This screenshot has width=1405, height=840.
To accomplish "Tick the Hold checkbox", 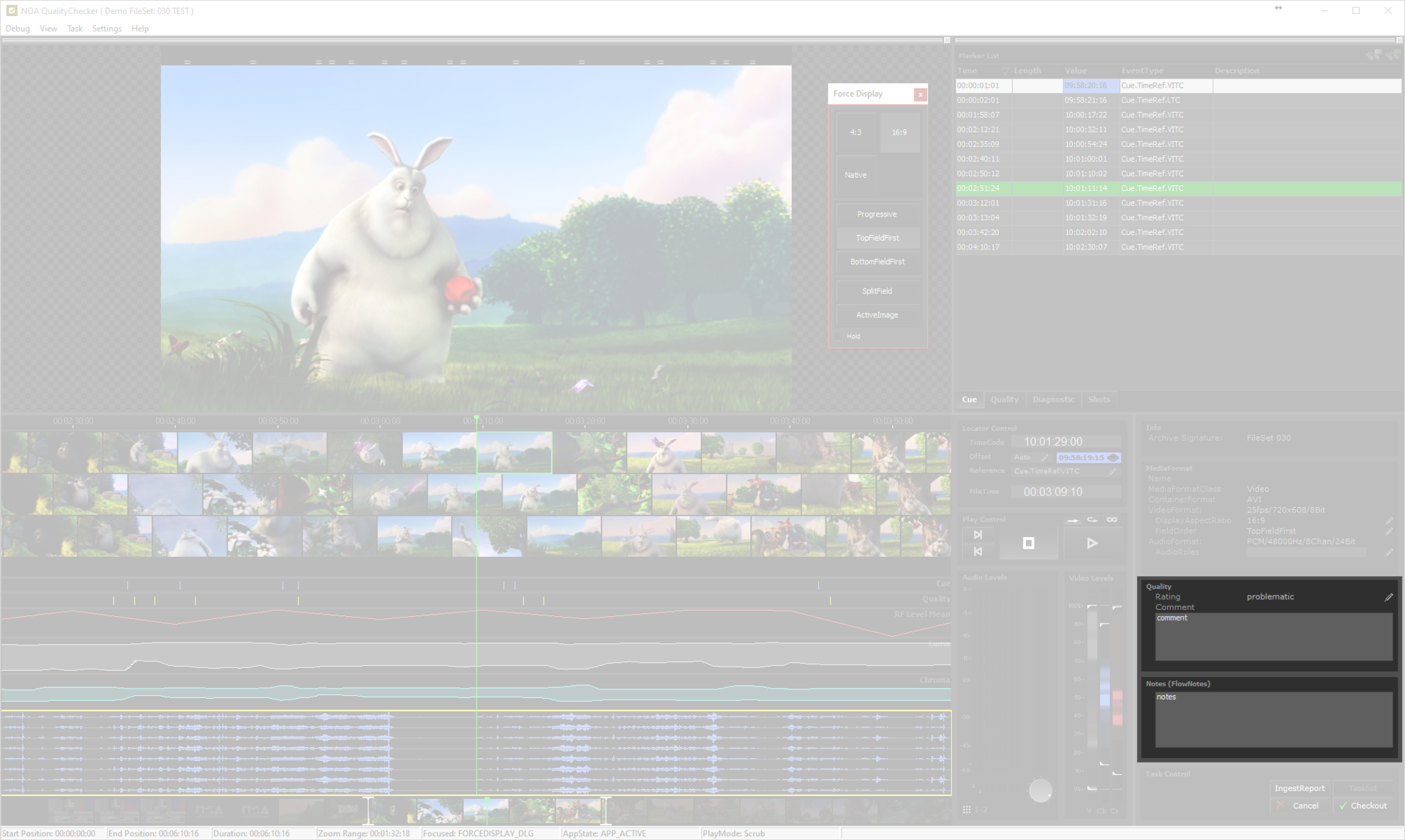I will tap(839, 337).
